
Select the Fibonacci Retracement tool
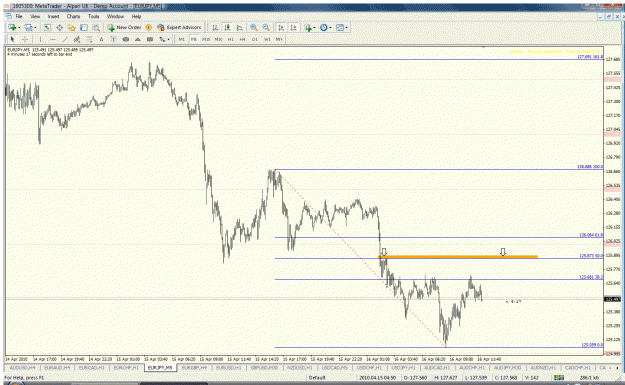89,39
